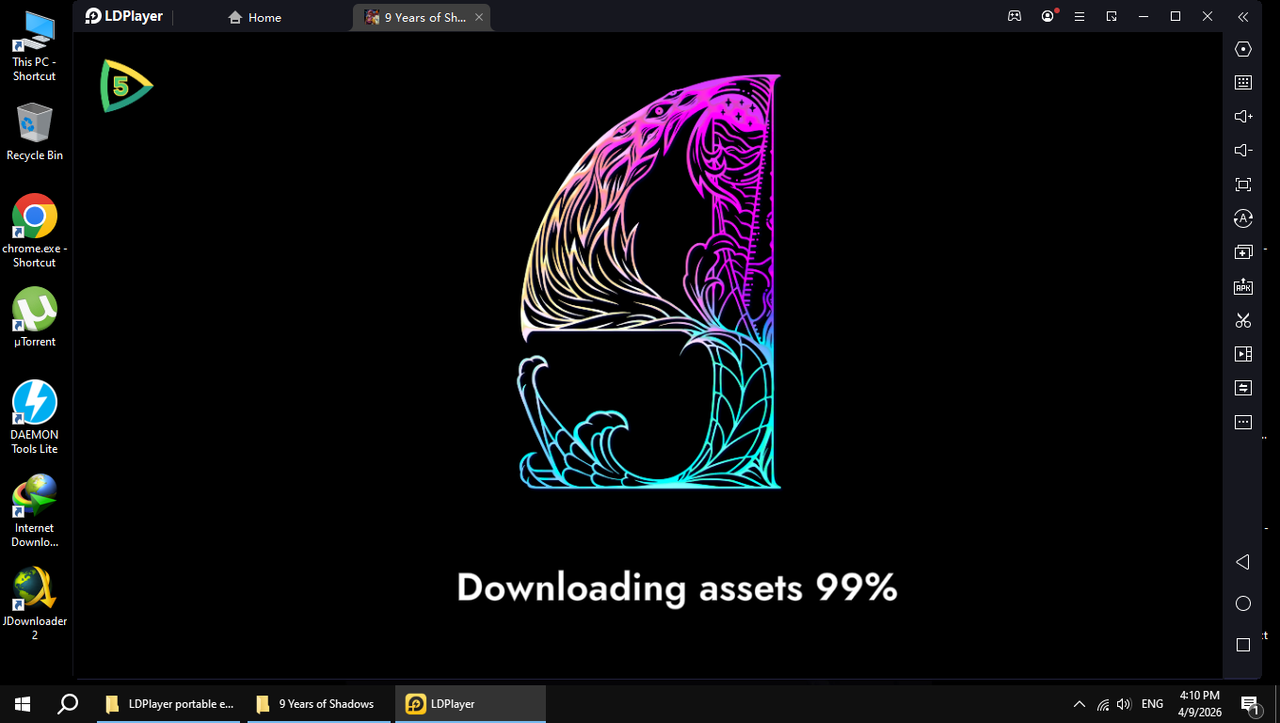
Task: Change input language ENG
Action: click(x=1152, y=704)
